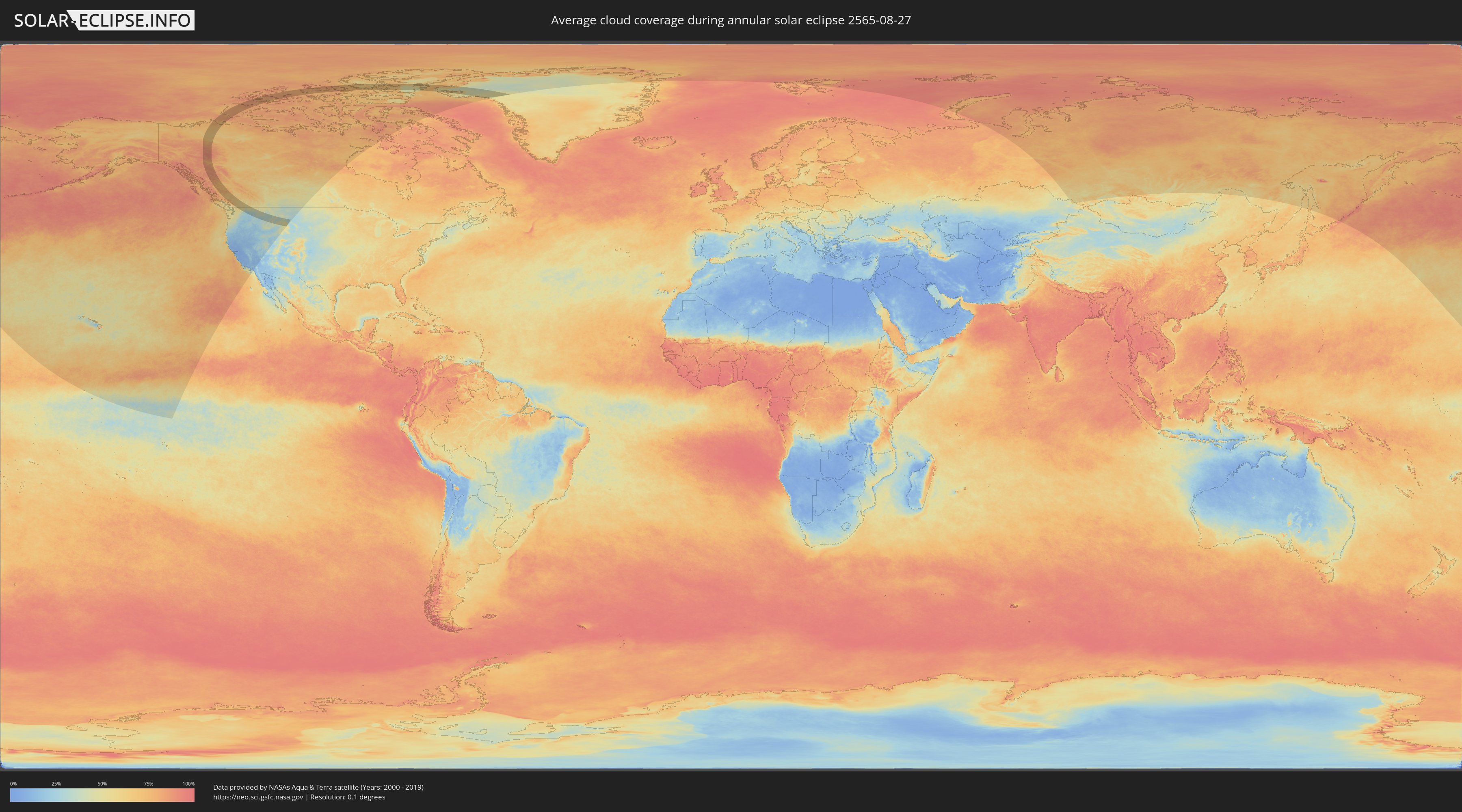Click the 75% legend label
Viewport: 1462px width, 812px height.
[148, 784]
